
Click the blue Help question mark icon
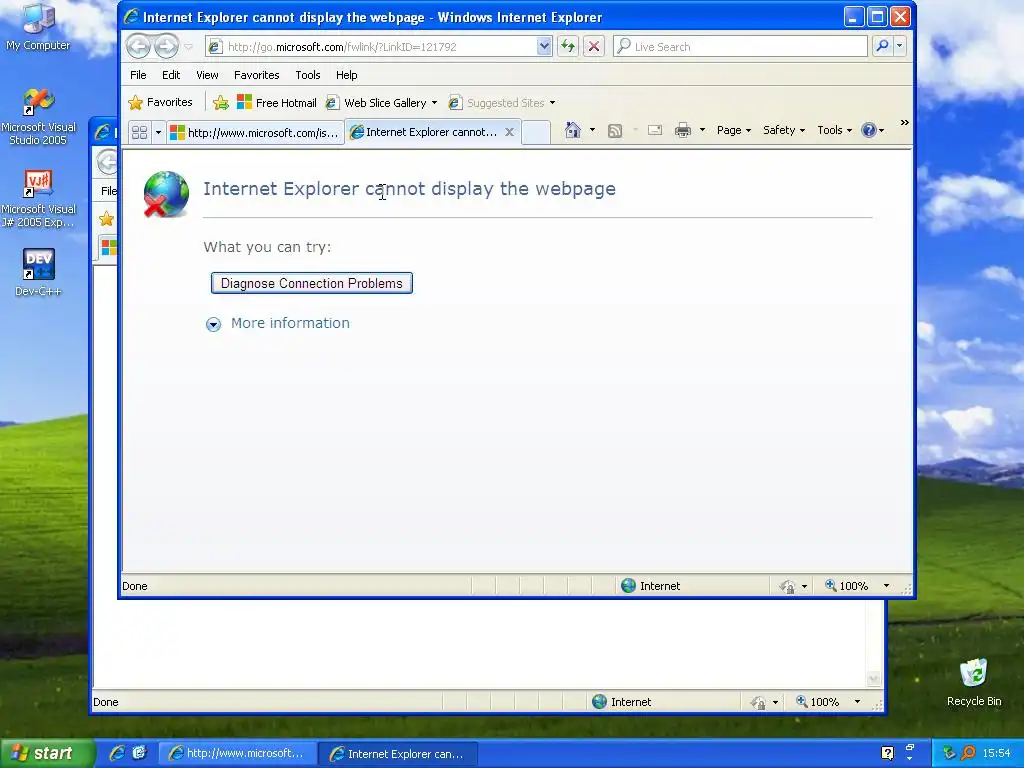pos(869,130)
